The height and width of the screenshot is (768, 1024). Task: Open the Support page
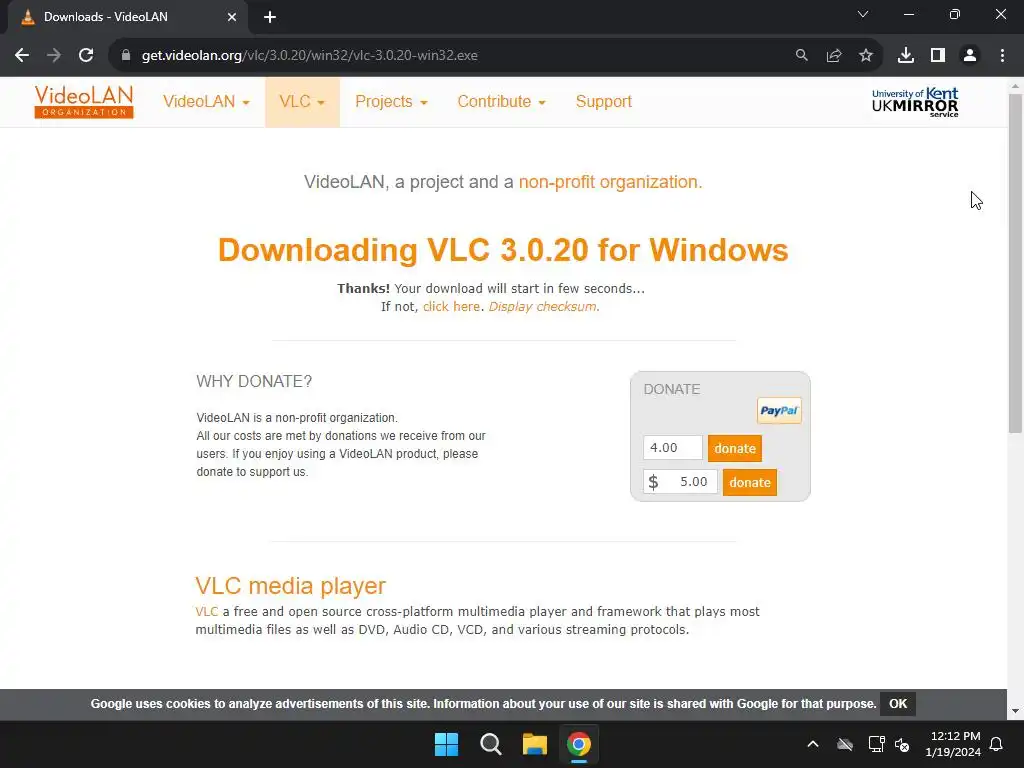tap(603, 102)
